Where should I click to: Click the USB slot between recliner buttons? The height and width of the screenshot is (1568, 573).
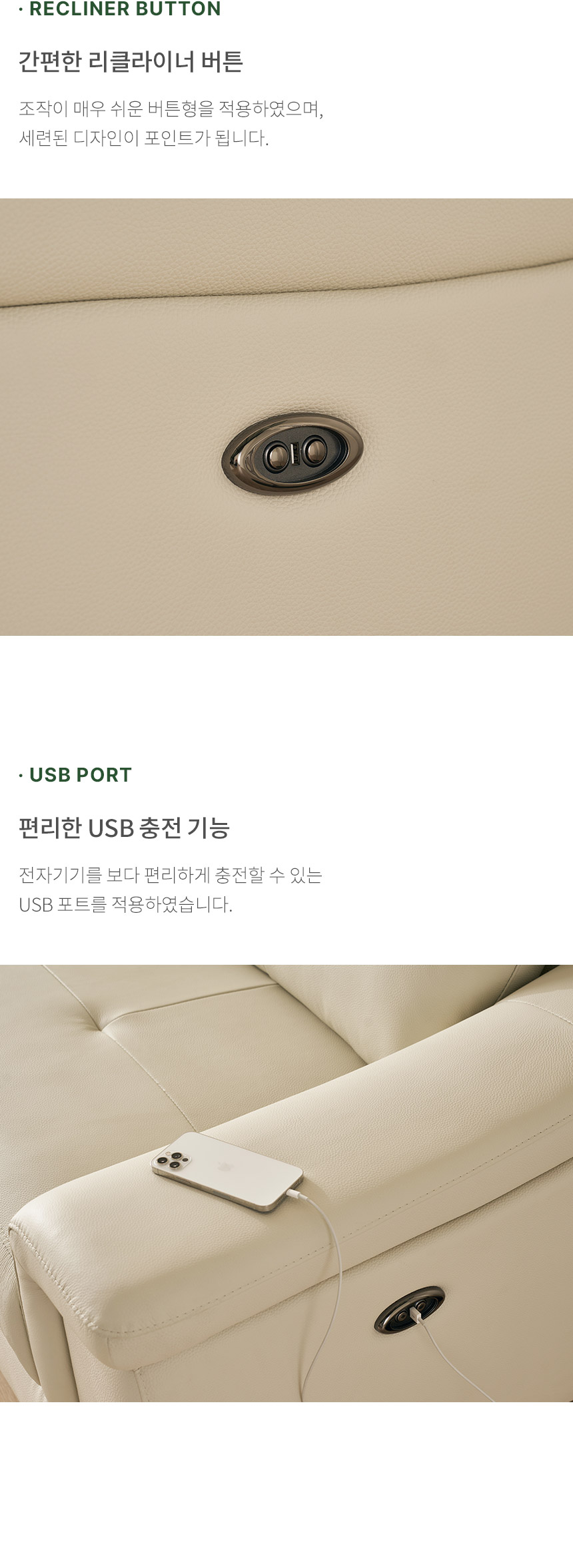pos(294,455)
